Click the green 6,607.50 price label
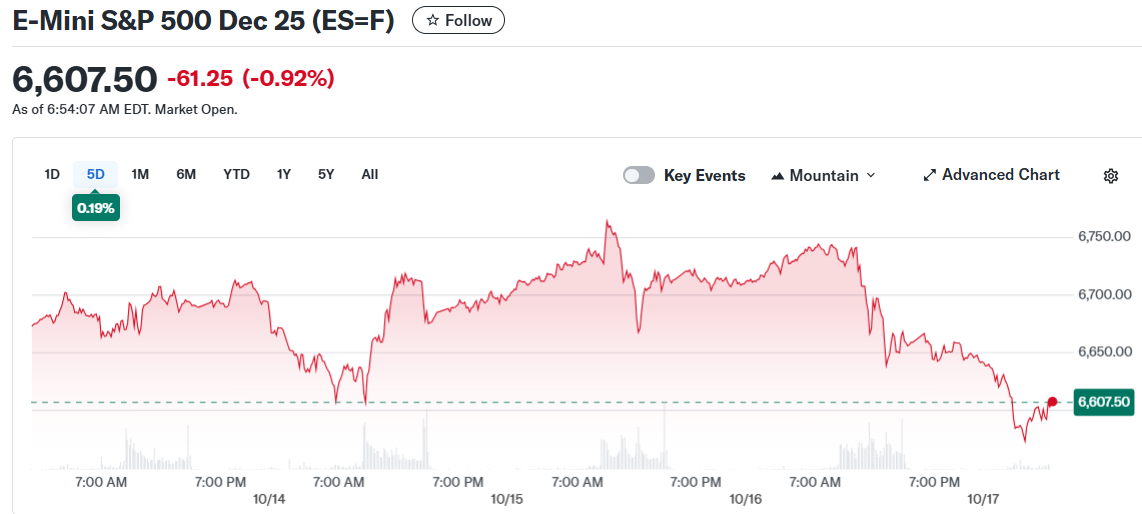The image size is (1142, 514). pyautogui.click(x=1104, y=402)
